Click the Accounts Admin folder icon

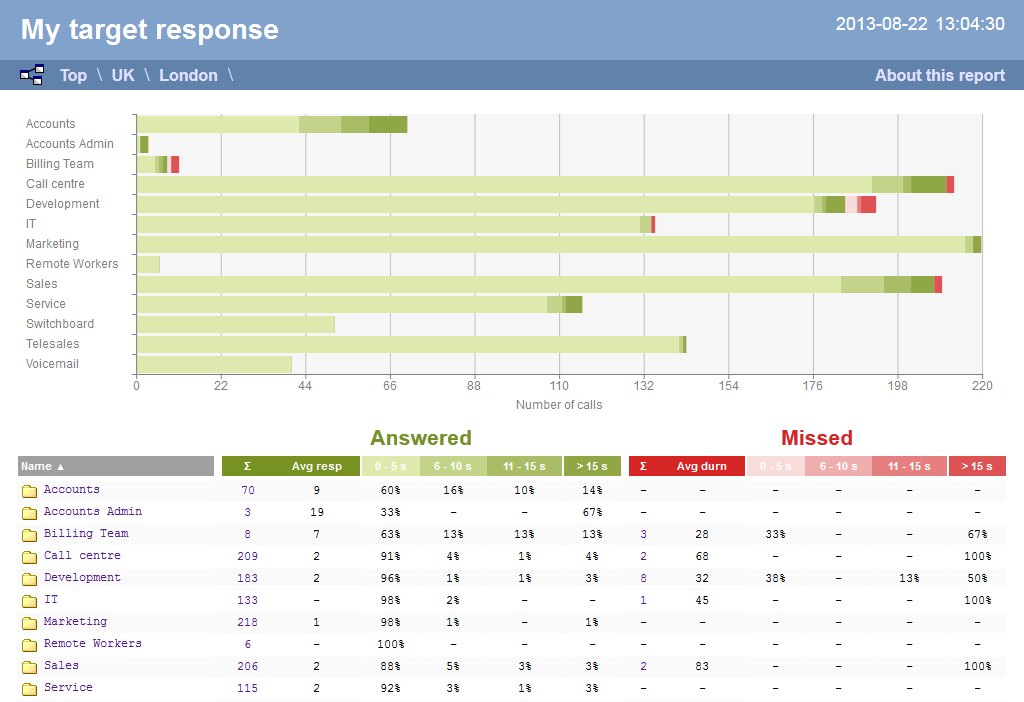29,511
